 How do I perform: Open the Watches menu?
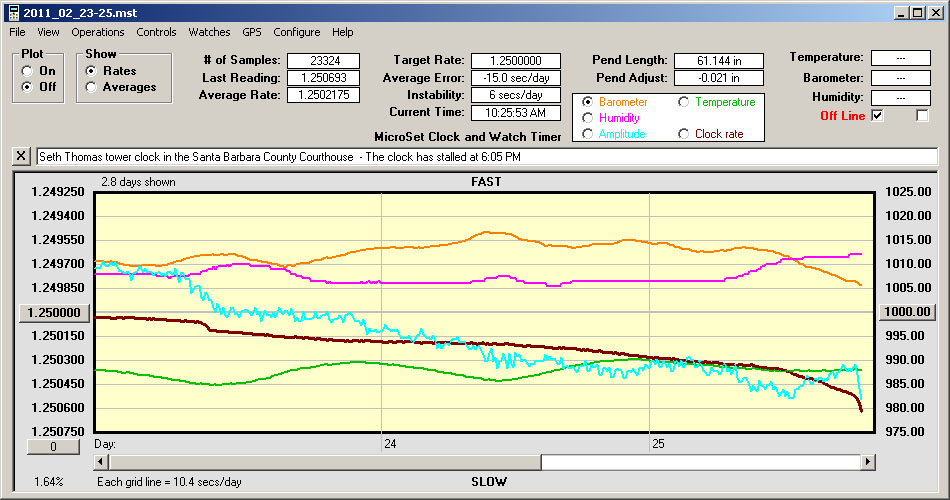209,32
